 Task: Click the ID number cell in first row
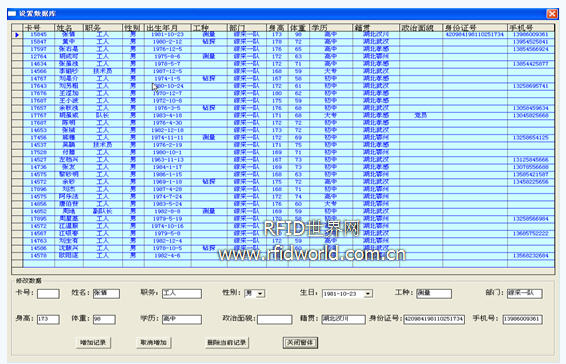pos(475,34)
